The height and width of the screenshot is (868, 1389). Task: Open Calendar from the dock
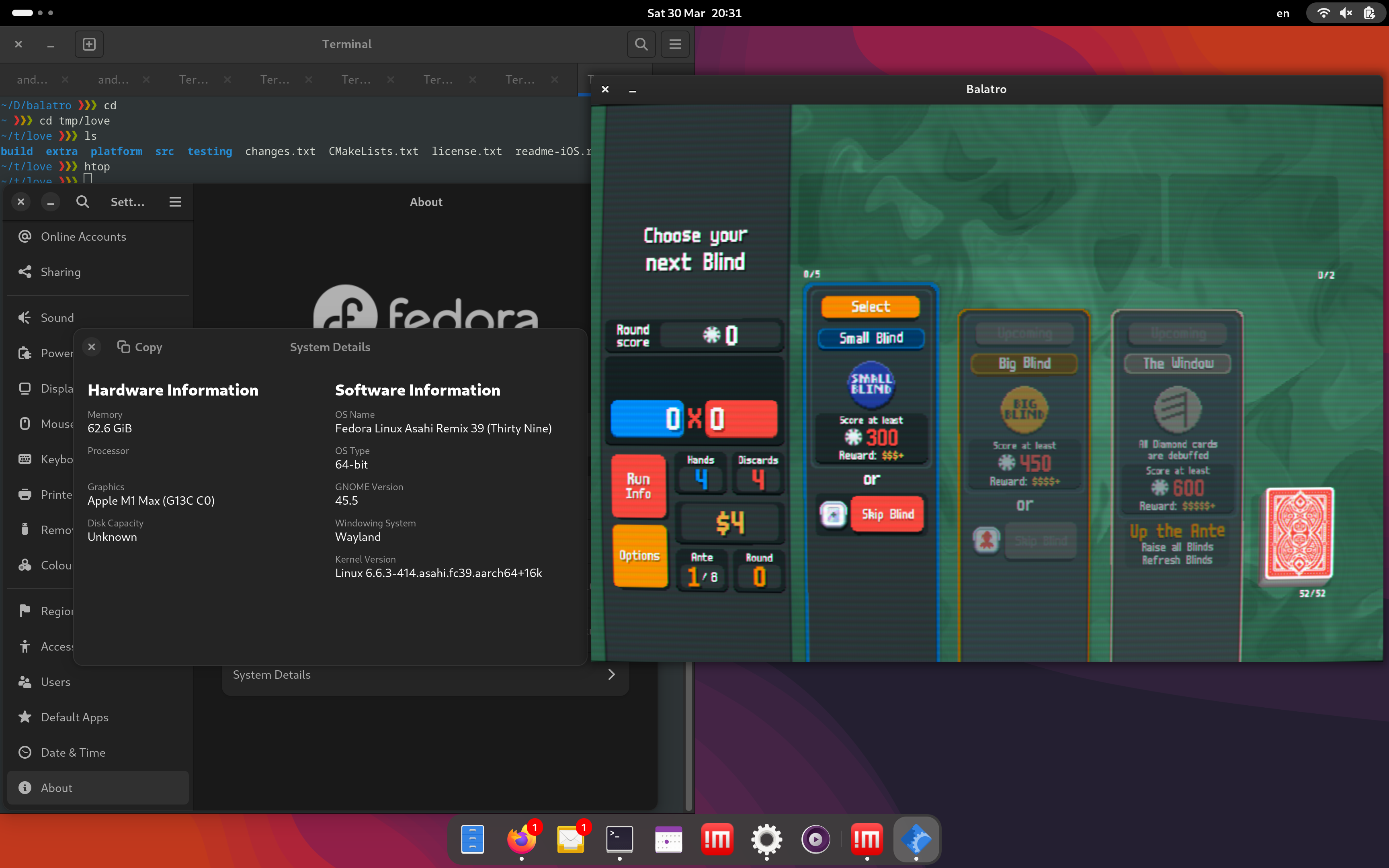tap(669, 840)
